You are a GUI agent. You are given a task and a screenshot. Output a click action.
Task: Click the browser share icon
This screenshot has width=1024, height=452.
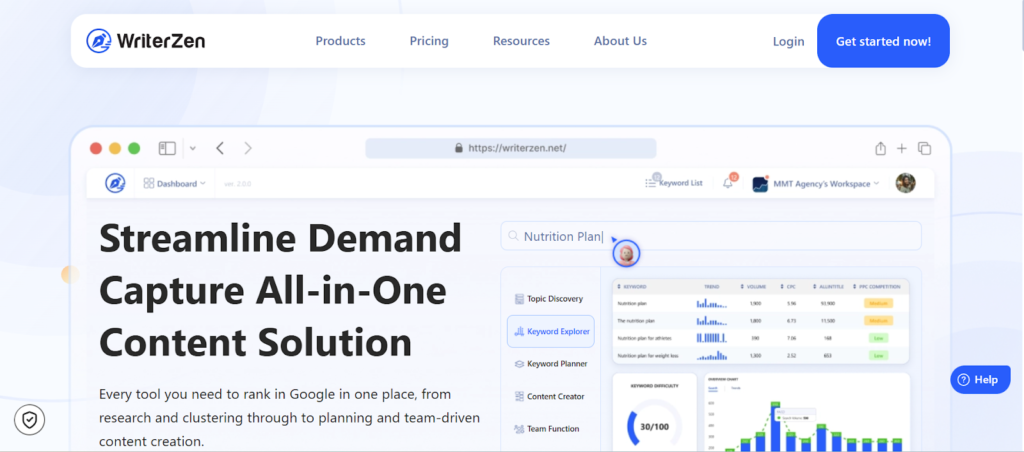880,148
